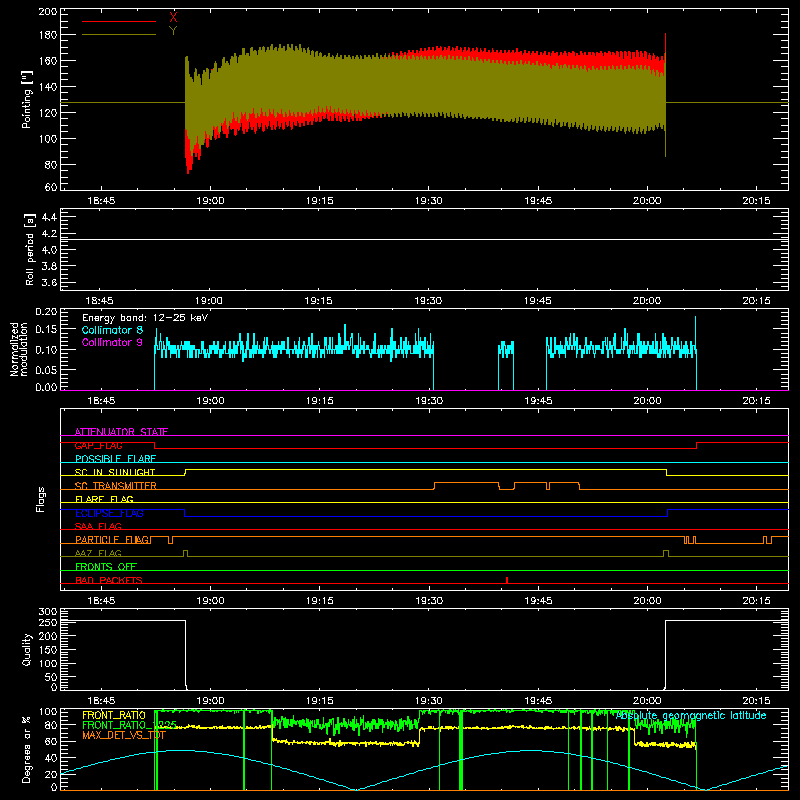
Task: Click the 'PARTICLE_FLAG' label
Action: coord(112,540)
